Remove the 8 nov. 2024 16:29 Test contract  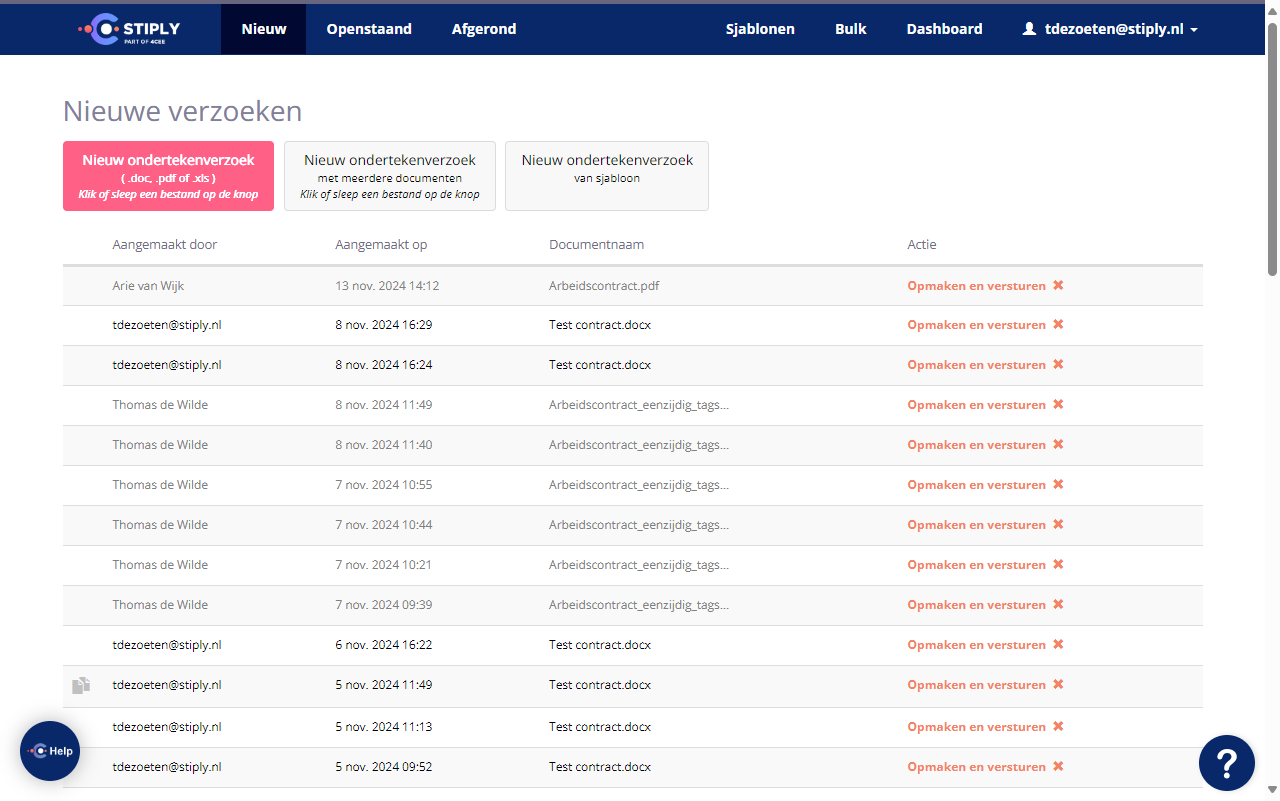pos(1058,325)
